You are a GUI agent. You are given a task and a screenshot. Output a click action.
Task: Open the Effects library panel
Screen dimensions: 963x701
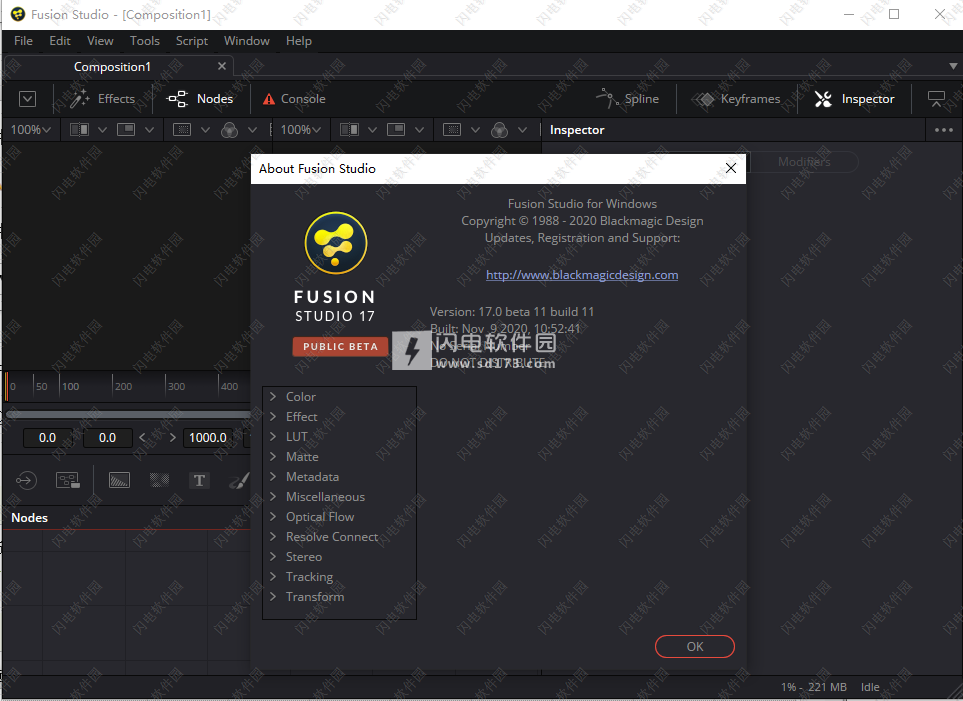tap(103, 99)
